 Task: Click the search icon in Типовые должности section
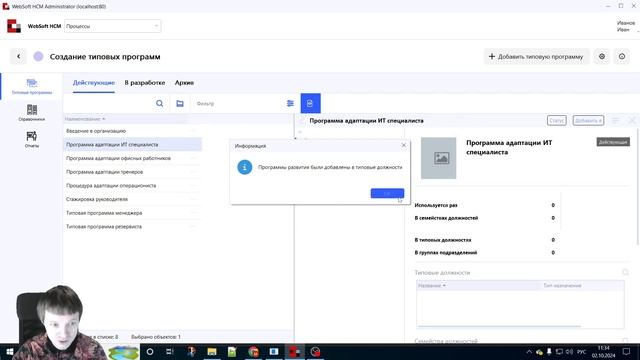625,272
